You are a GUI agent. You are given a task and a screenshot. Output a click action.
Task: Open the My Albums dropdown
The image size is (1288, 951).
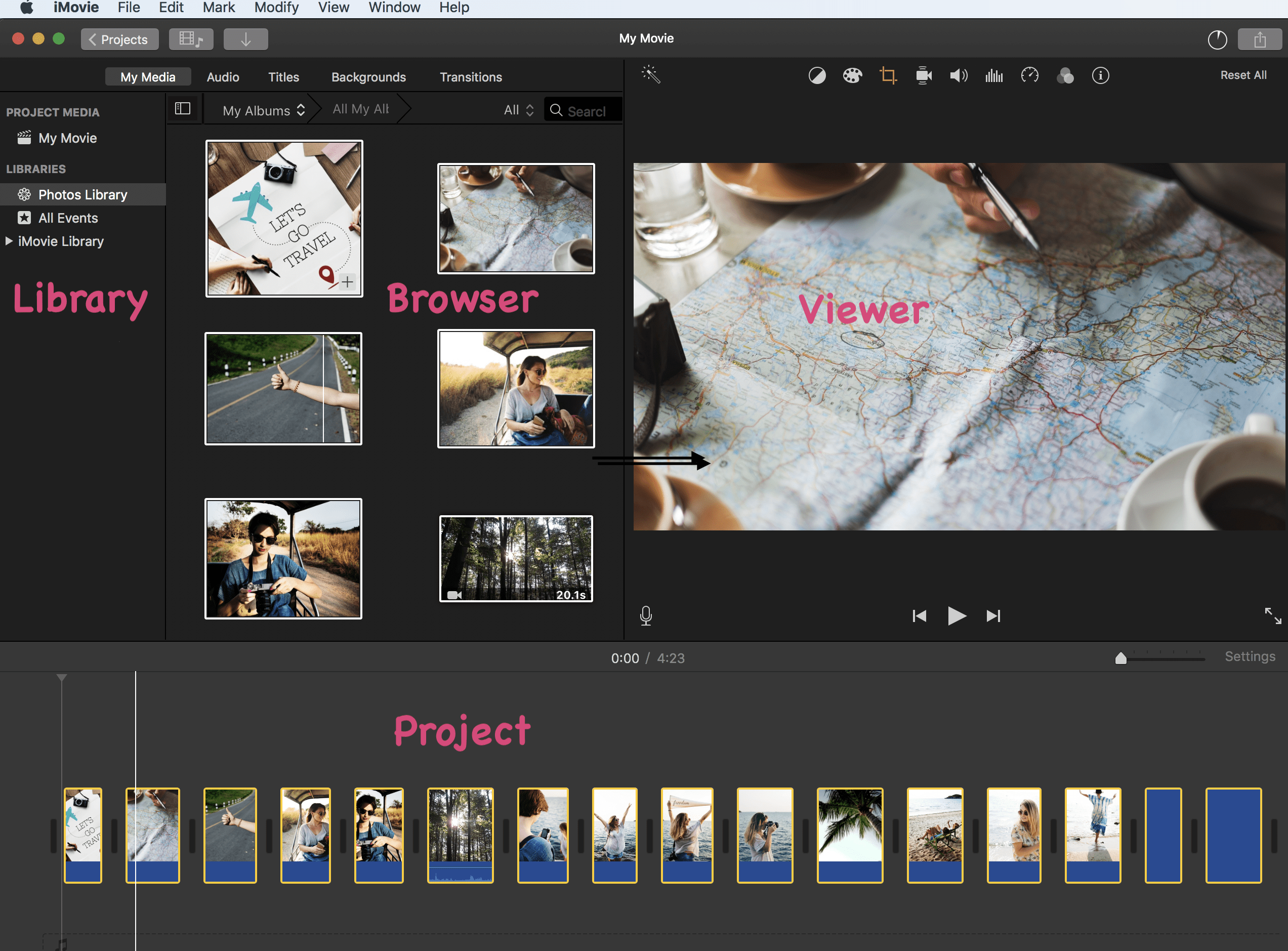point(264,110)
